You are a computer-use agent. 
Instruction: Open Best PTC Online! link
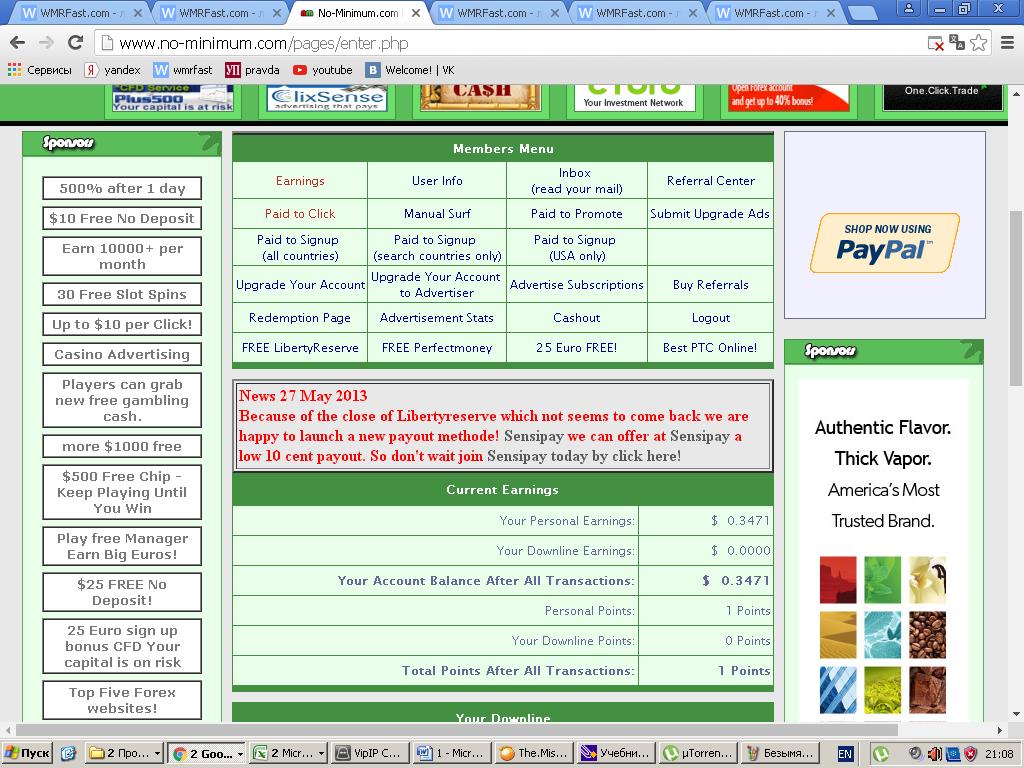(711, 347)
